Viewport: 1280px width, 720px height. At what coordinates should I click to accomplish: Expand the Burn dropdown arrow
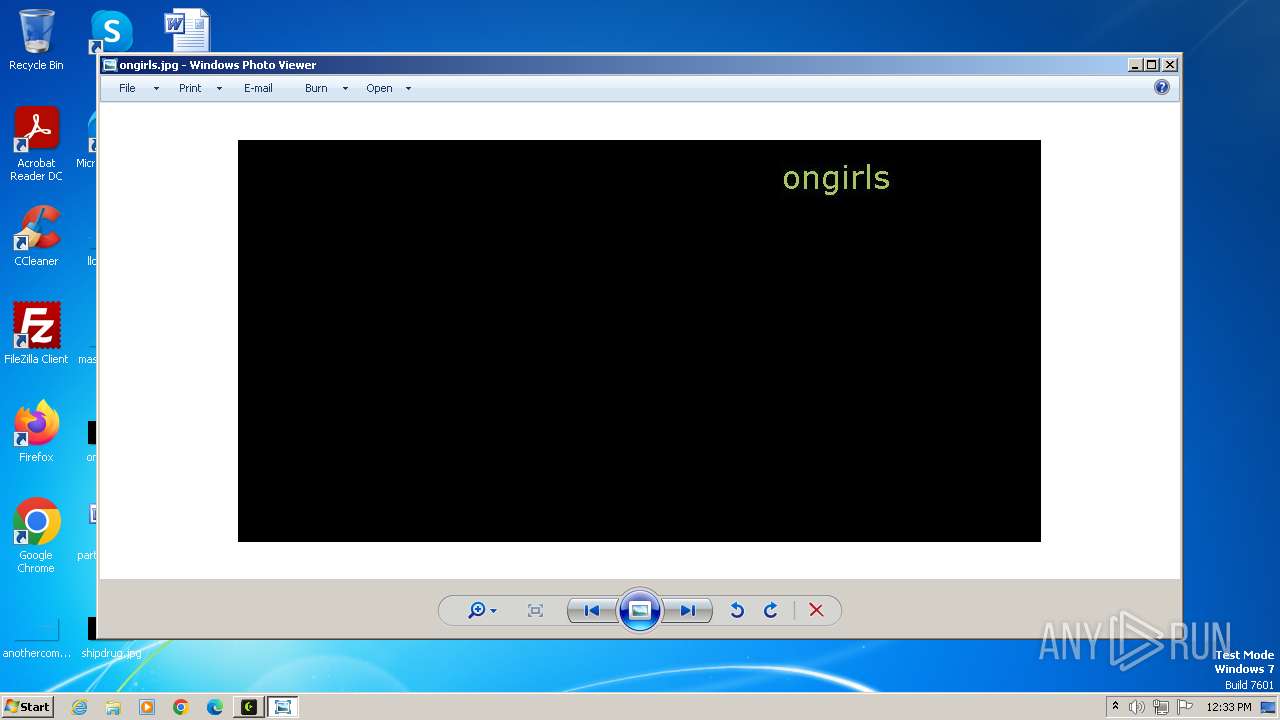click(x=345, y=89)
